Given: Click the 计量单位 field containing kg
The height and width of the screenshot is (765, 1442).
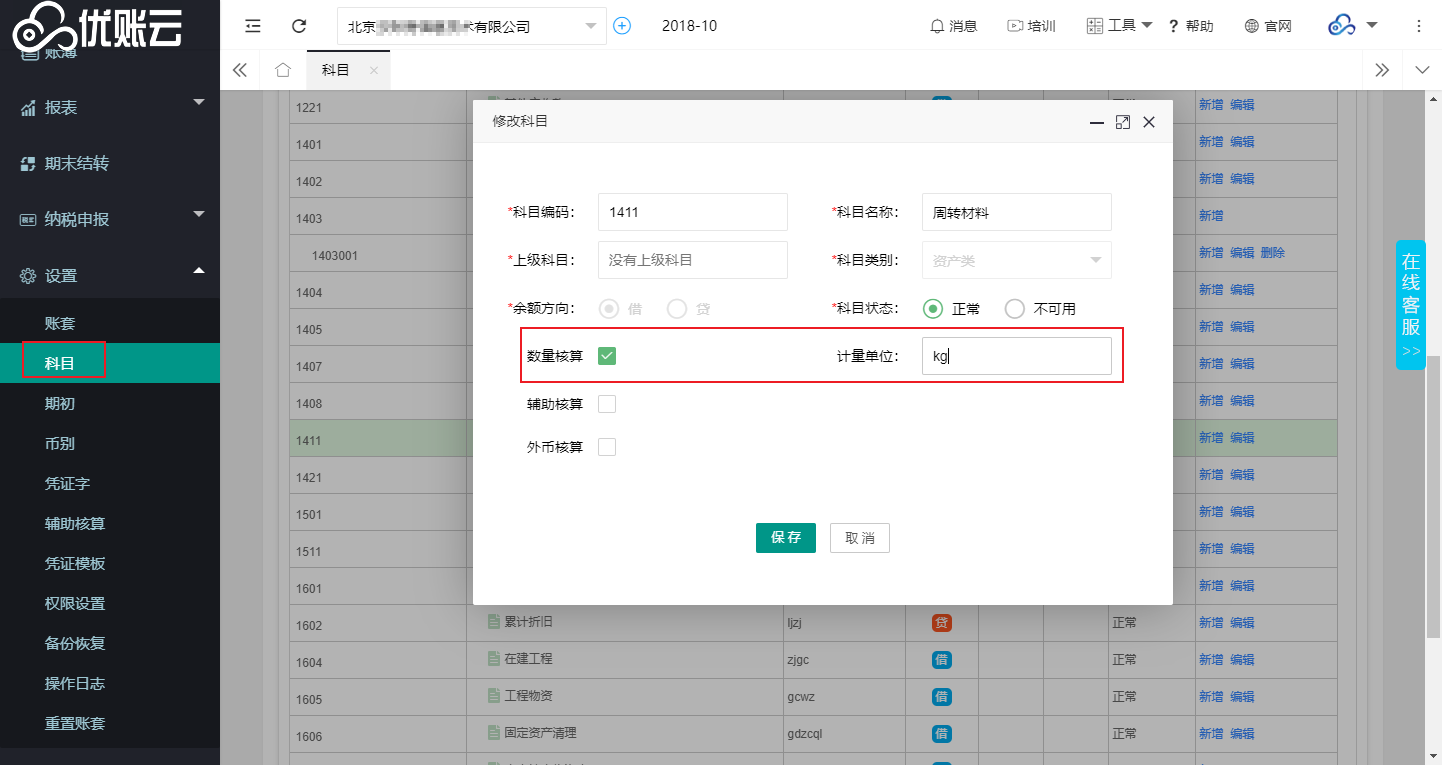Looking at the screenshot, I should click(x=1017, y=356).
